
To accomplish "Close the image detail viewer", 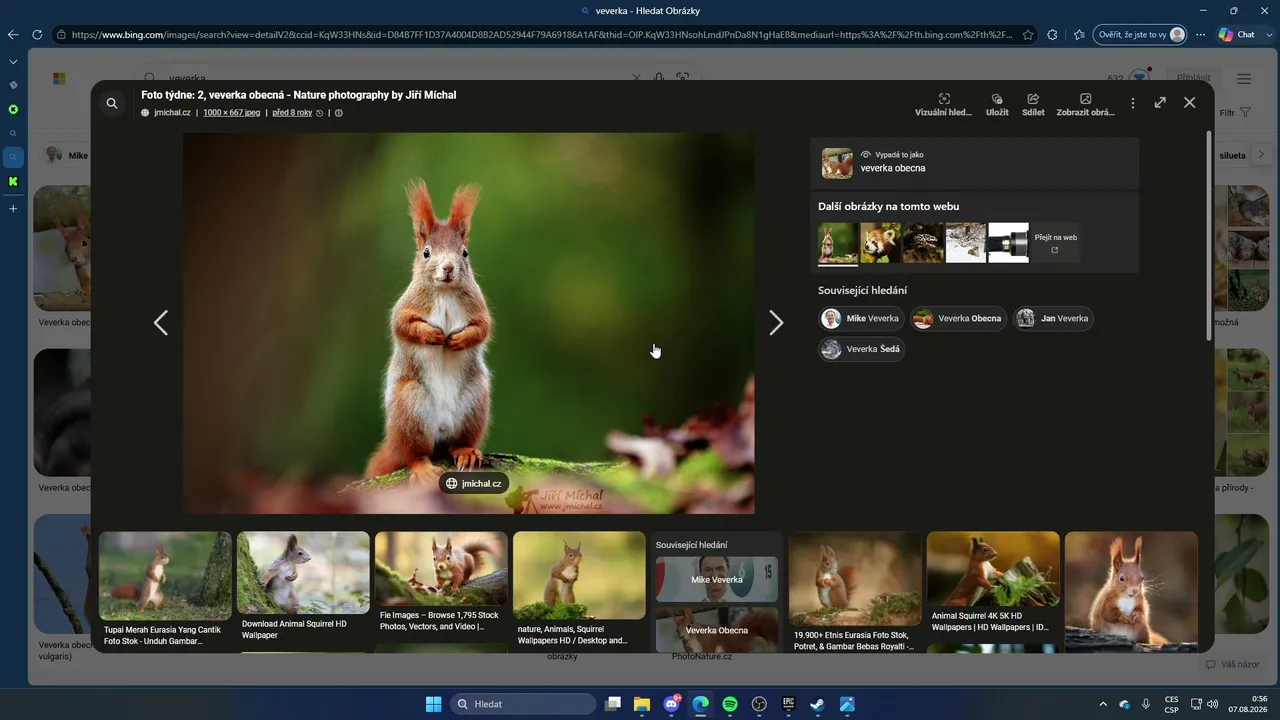I will 1189,102.
